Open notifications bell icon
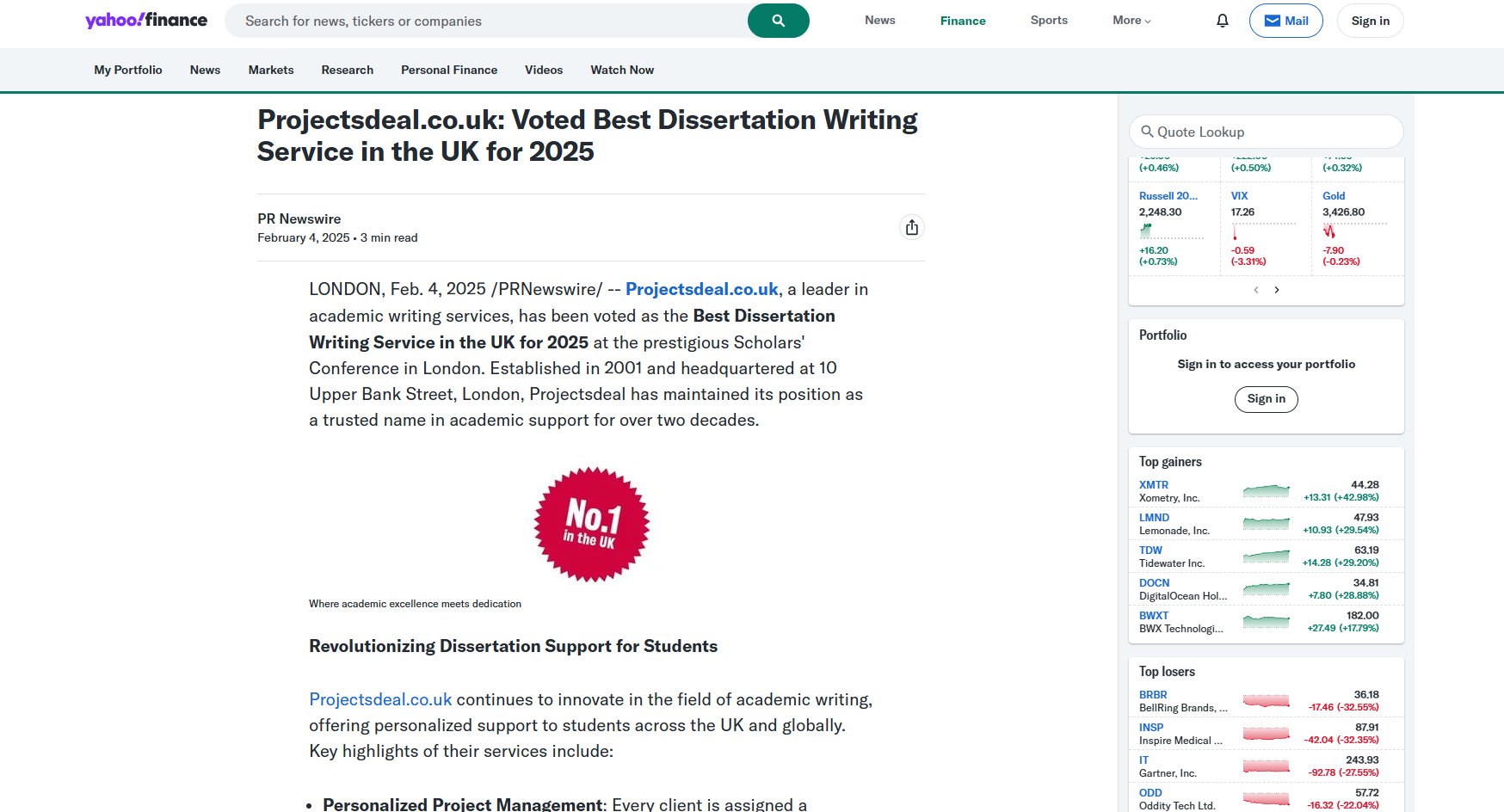 1223,21
